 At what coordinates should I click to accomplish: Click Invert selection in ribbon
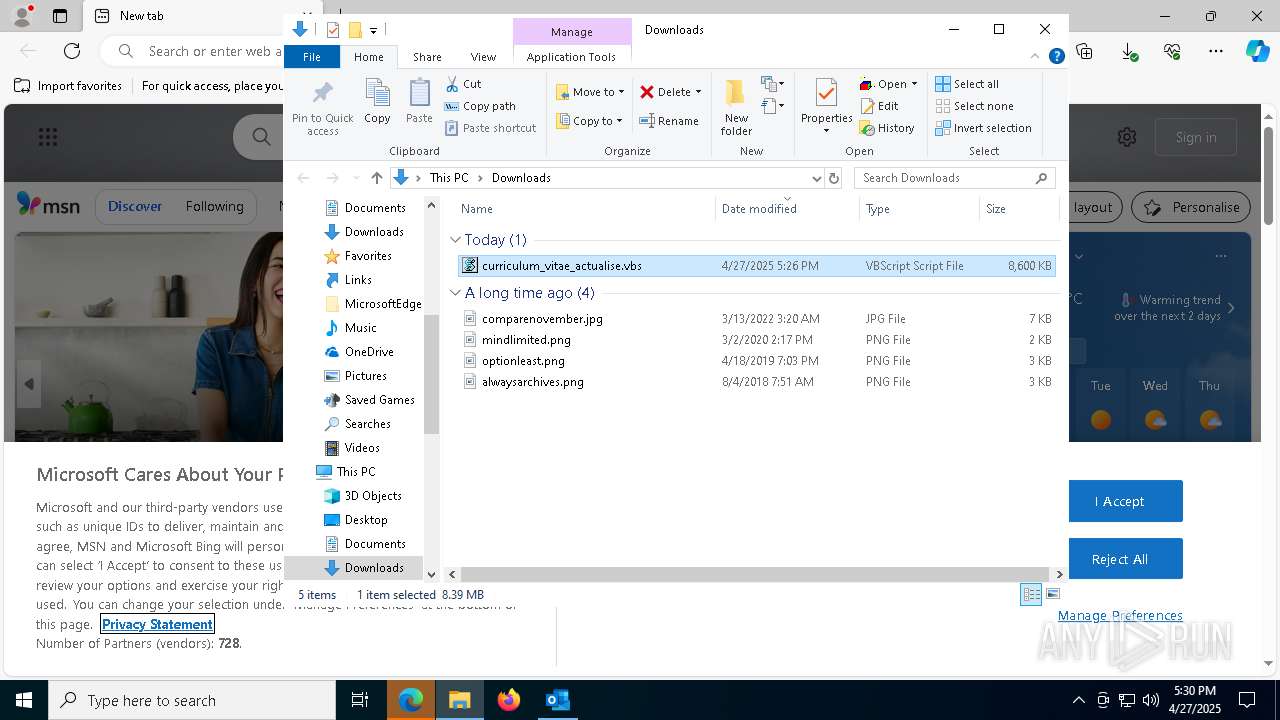tap(983, 128)
